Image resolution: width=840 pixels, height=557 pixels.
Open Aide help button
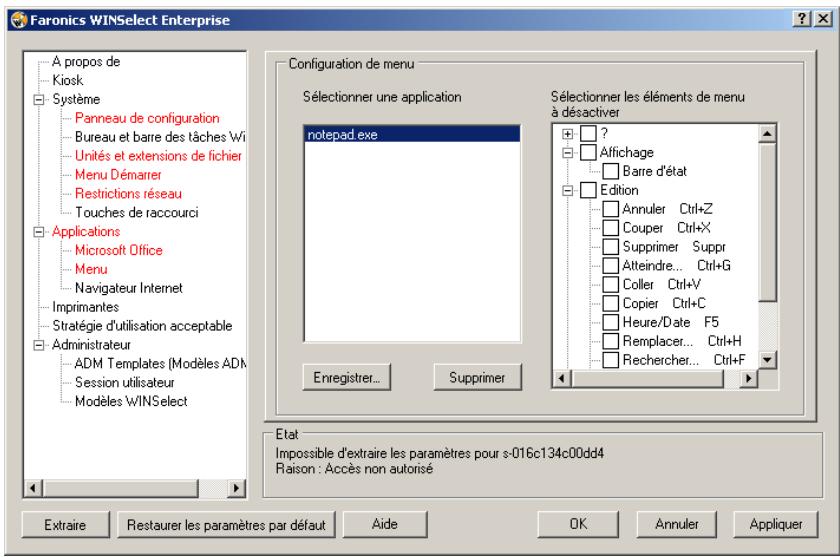(385, 524)
